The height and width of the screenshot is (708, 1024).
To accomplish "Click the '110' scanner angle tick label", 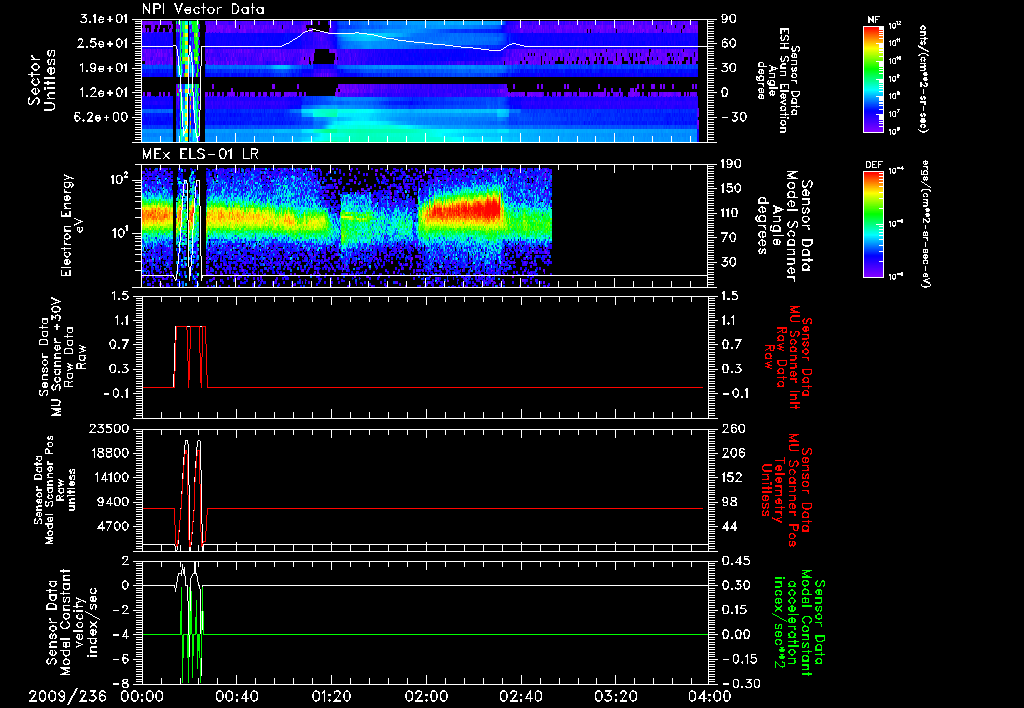I will [x=731, y=213].
